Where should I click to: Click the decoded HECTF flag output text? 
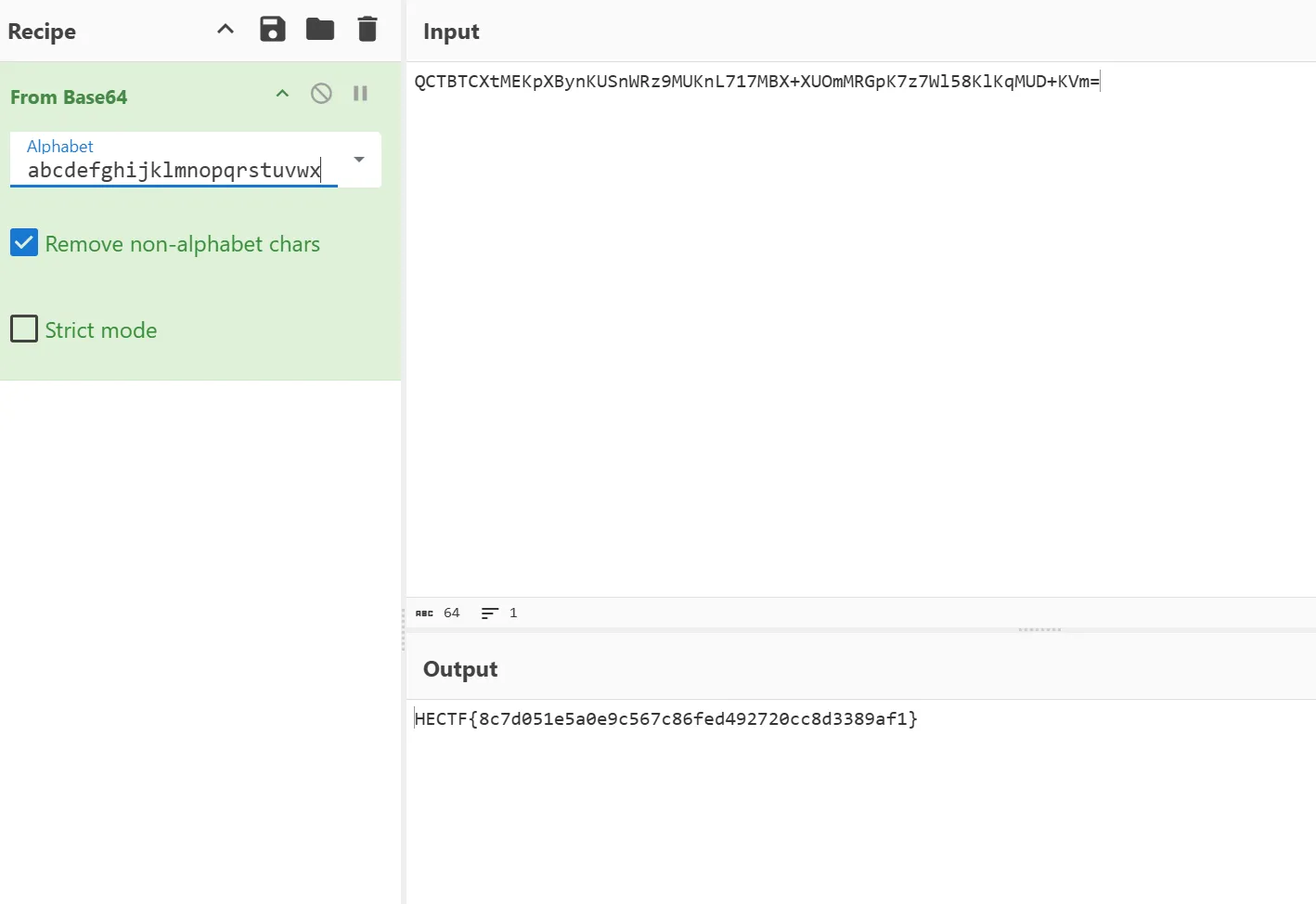coord(665,719)
